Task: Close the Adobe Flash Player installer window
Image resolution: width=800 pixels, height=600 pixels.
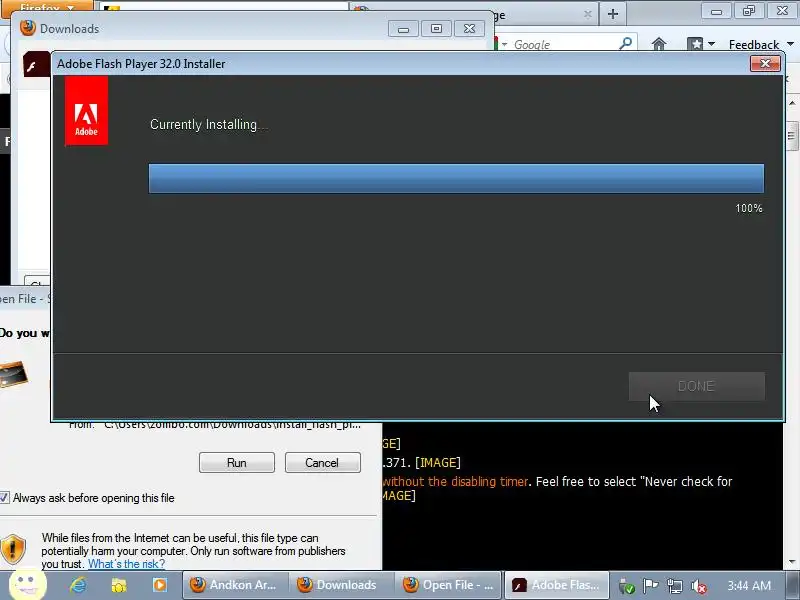Action: pos(765,63)
